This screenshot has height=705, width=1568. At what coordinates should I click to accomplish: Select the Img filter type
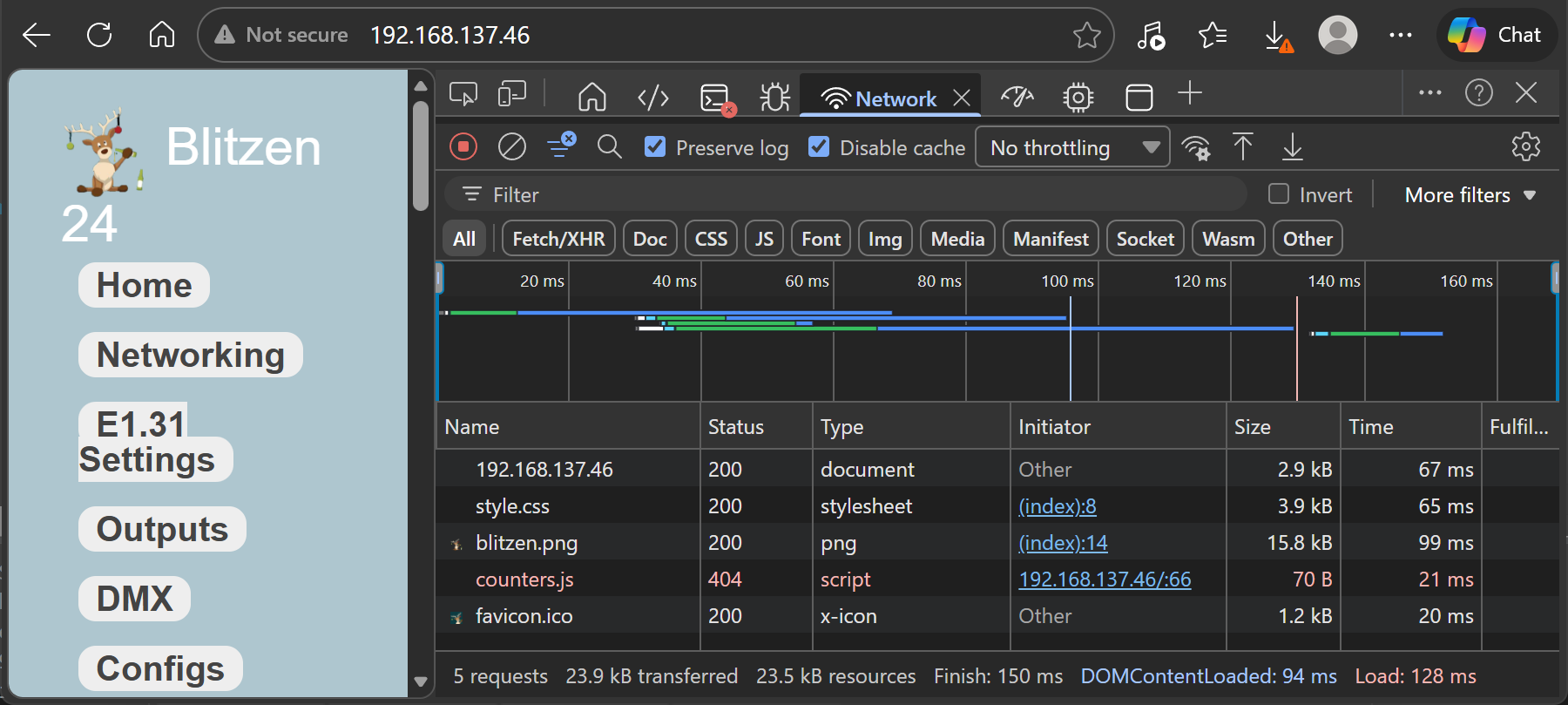pyautogui.click(x=885, y=239)
